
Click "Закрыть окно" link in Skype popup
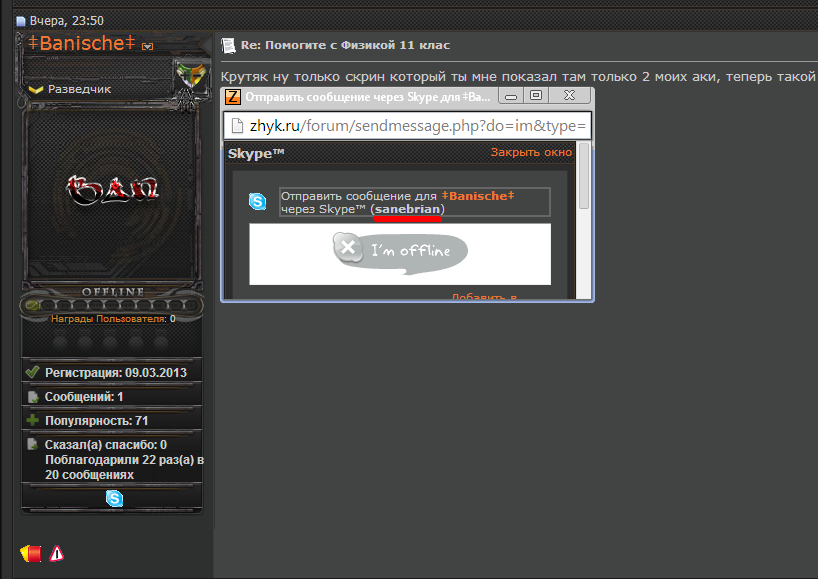(531, 152)
